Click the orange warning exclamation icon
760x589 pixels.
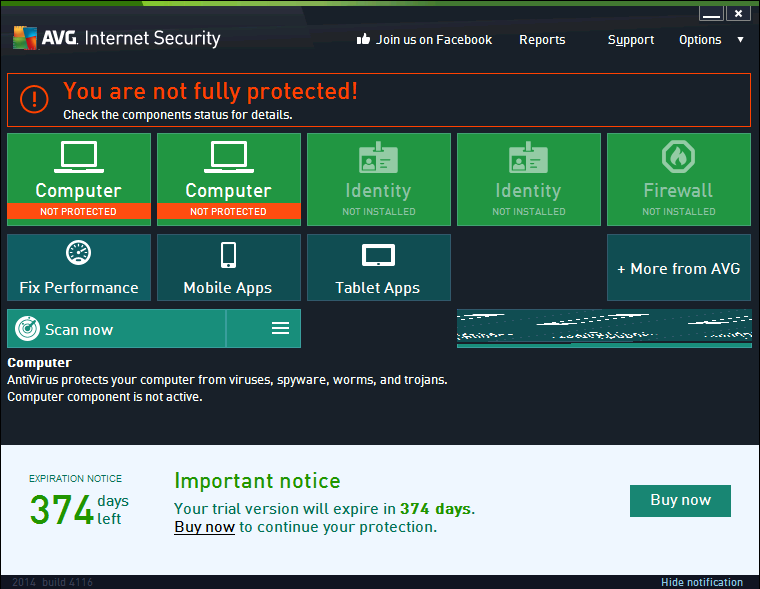click(34, 99)
